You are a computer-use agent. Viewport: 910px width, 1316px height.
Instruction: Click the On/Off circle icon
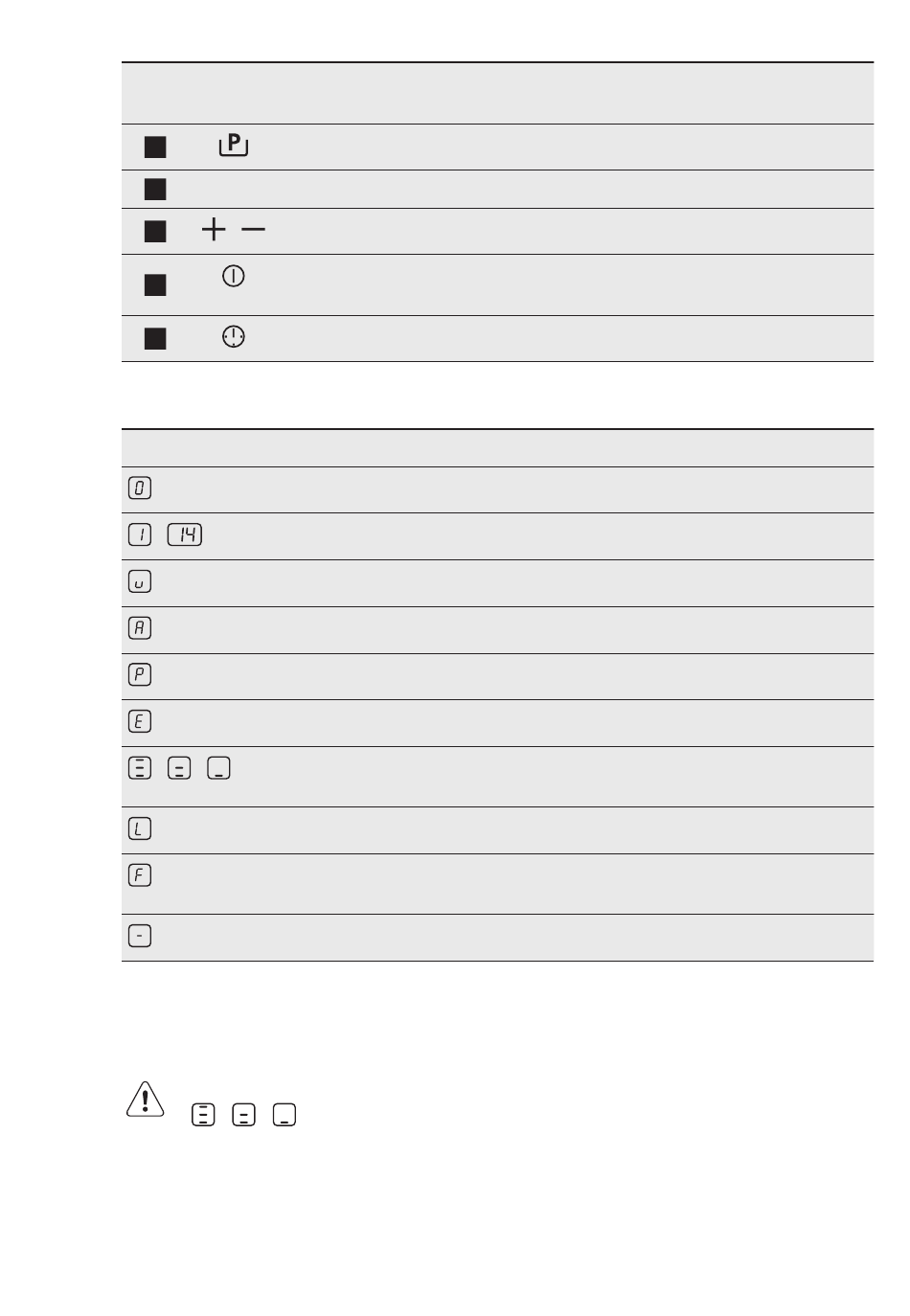click(x=234, y=277)
